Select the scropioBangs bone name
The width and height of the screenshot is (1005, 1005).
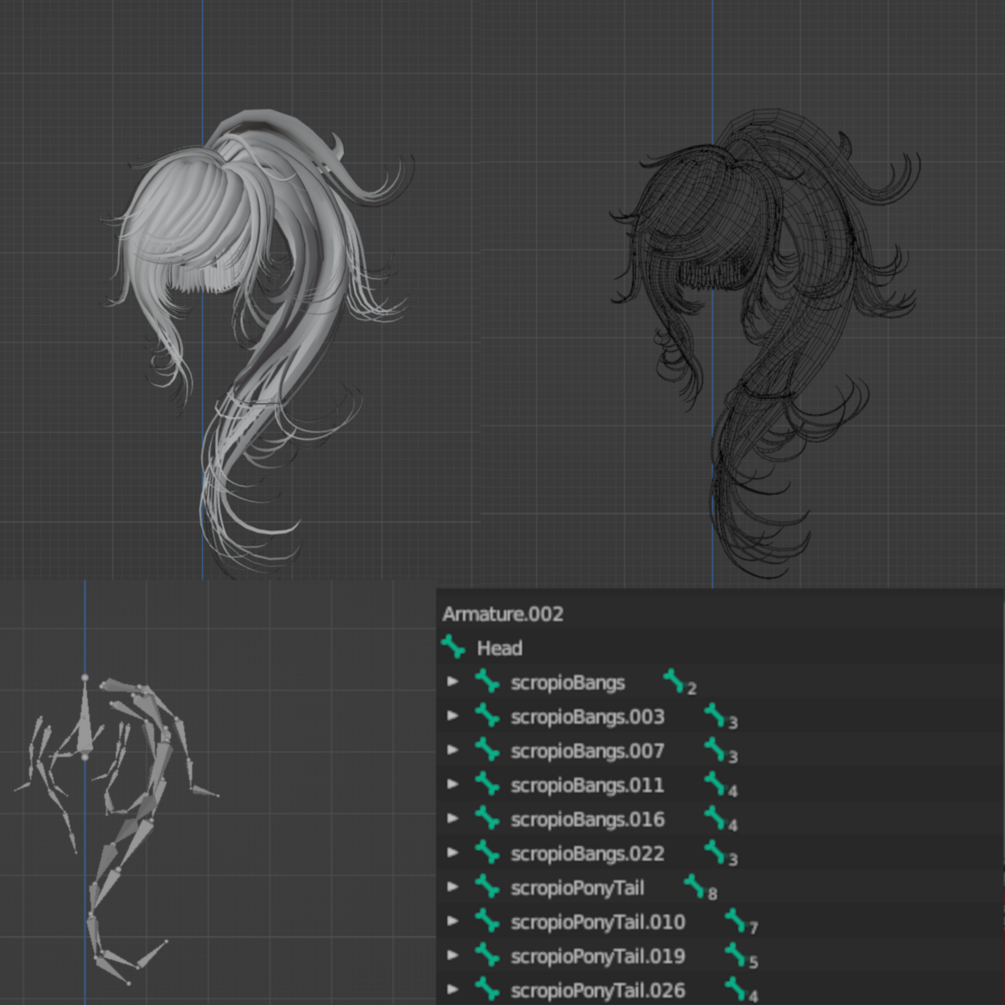567,683
